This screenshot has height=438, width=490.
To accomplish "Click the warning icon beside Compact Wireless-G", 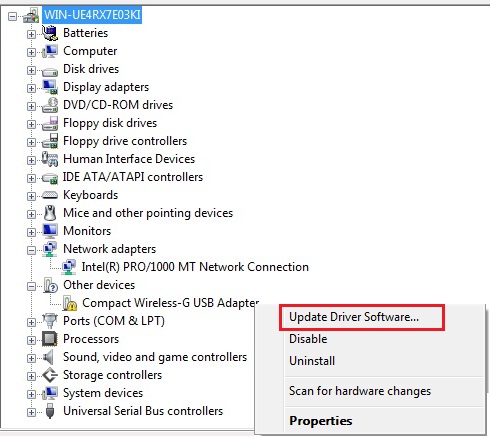I will (70, 303).
